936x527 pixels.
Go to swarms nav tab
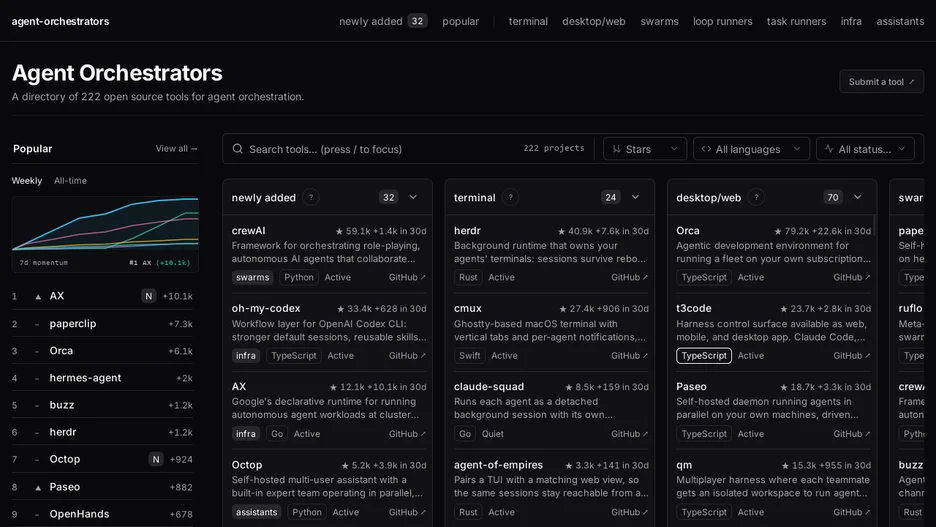(660, 21)
